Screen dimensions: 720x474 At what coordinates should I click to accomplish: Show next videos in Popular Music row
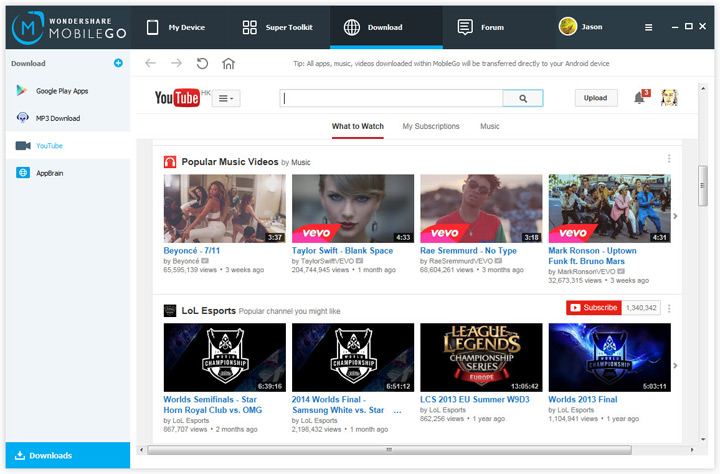click(x=675, y=216)
